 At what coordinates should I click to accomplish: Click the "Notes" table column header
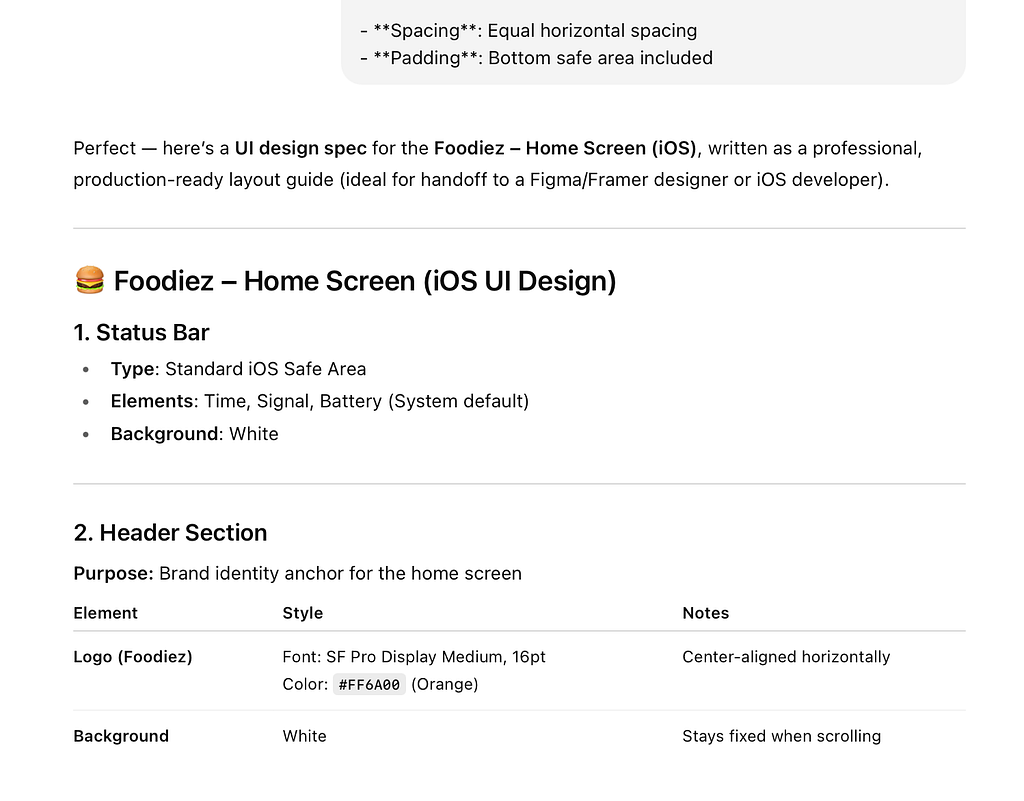(x=705, y=613)
